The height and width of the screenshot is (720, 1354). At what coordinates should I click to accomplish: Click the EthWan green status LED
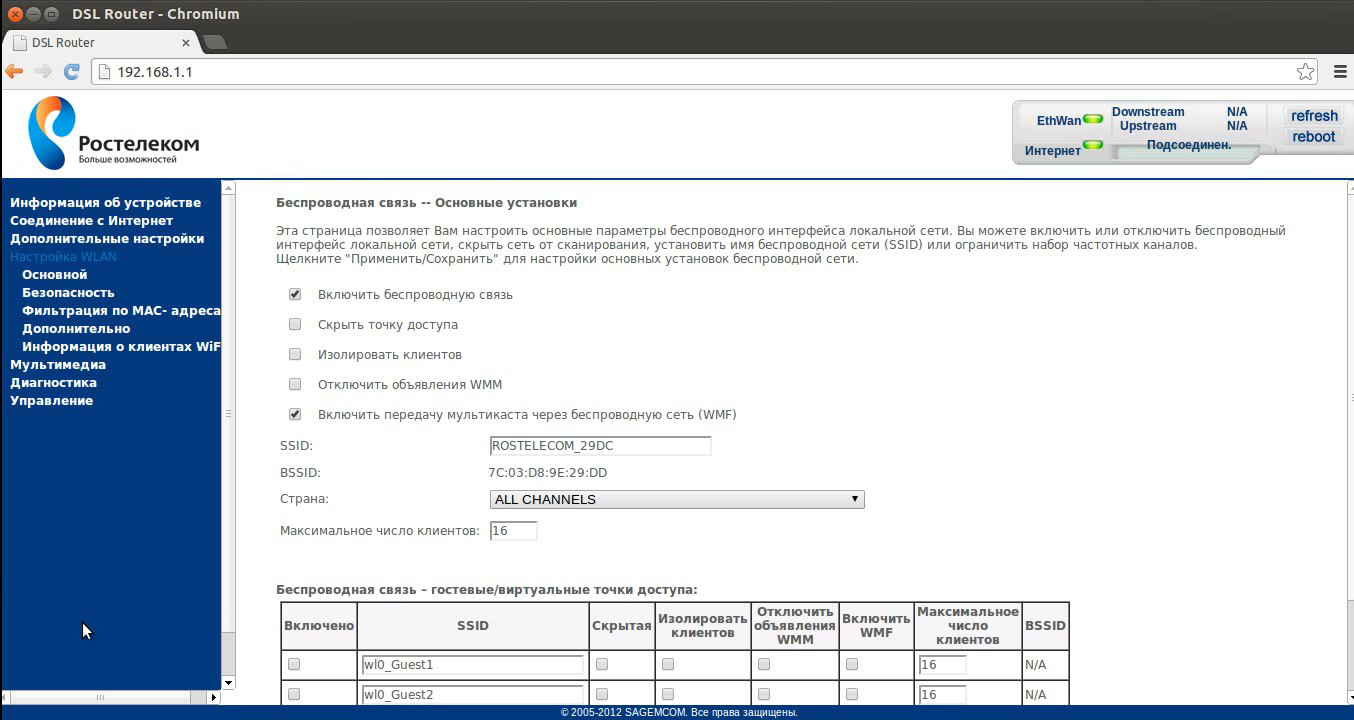(x=1093, y=120)
